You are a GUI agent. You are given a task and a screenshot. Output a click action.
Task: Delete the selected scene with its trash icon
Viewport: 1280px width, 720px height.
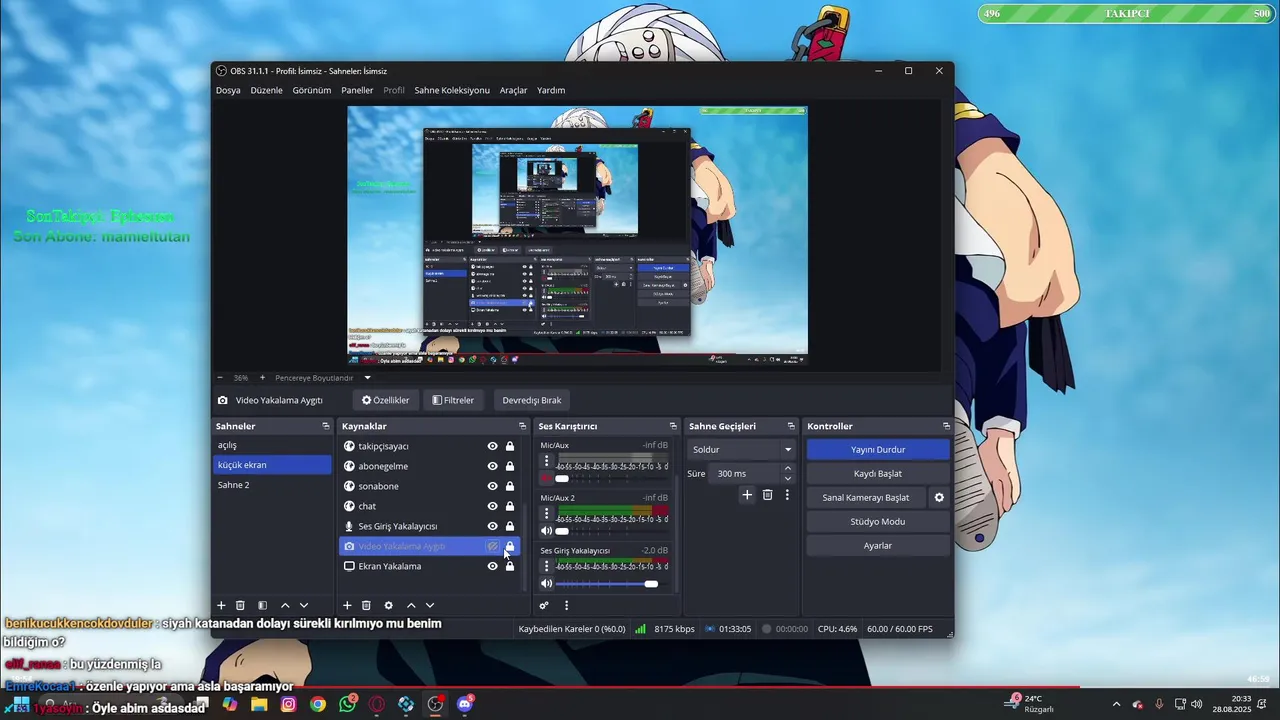[x=240, y=605]
